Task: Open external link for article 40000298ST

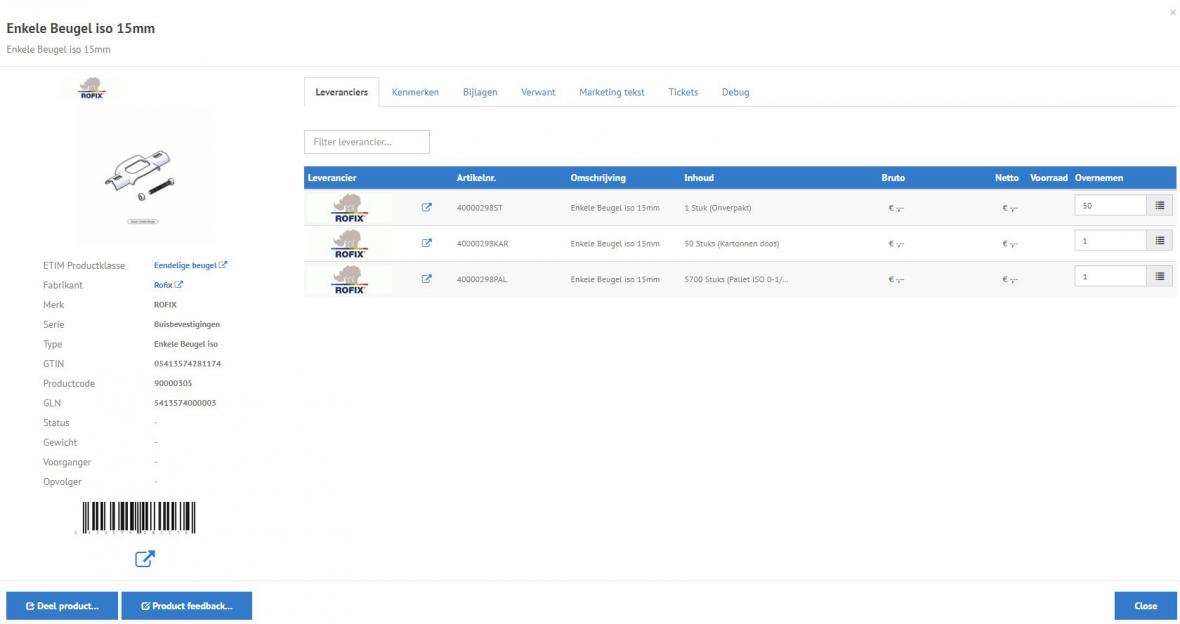Action: click(424, 207)
